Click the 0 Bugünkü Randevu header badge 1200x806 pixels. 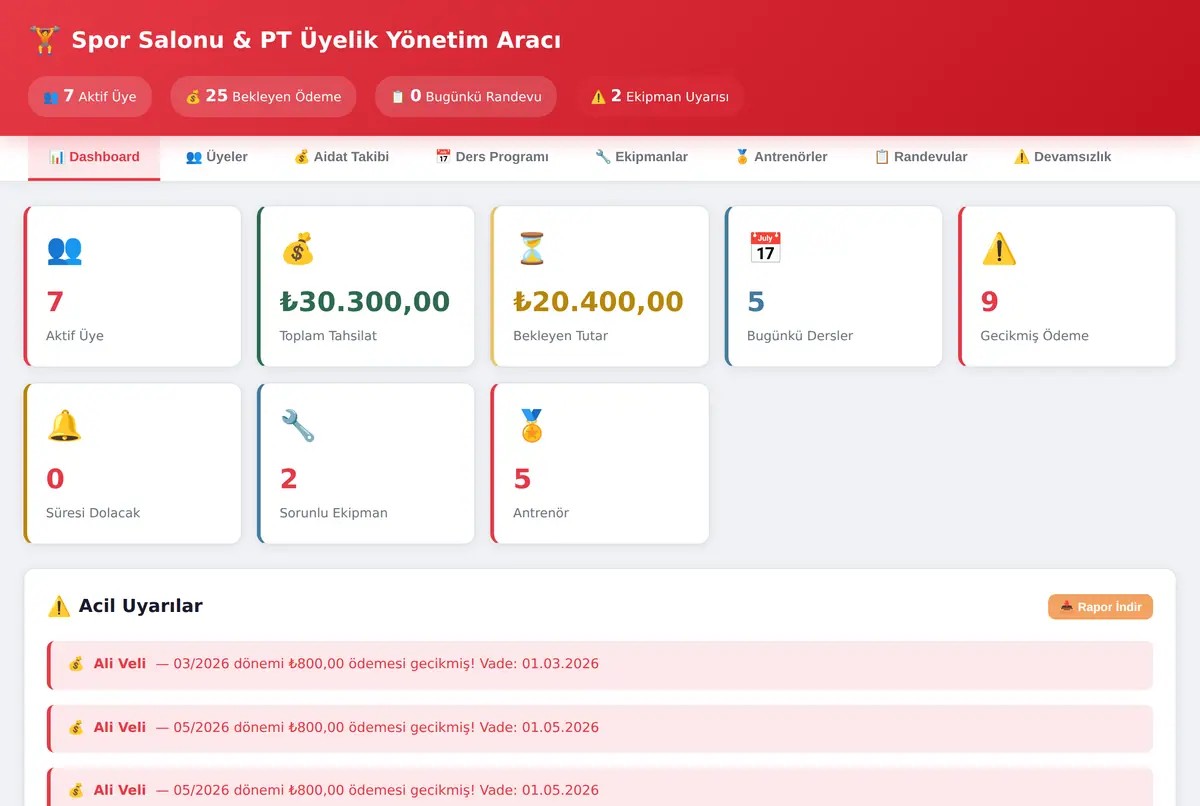pos(466,97)
